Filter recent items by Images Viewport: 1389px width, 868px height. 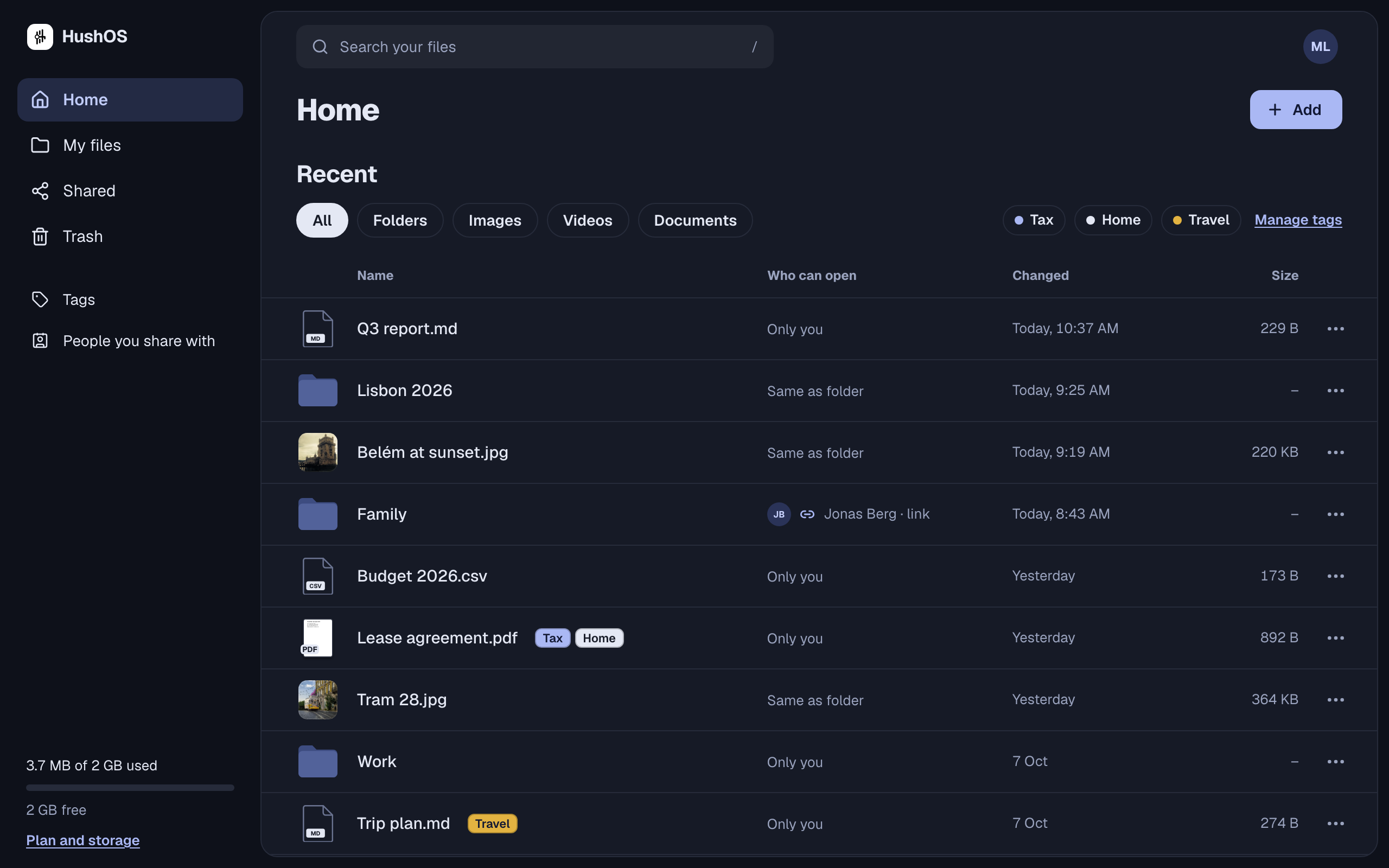pyautogui.click(x=495, y=220)
